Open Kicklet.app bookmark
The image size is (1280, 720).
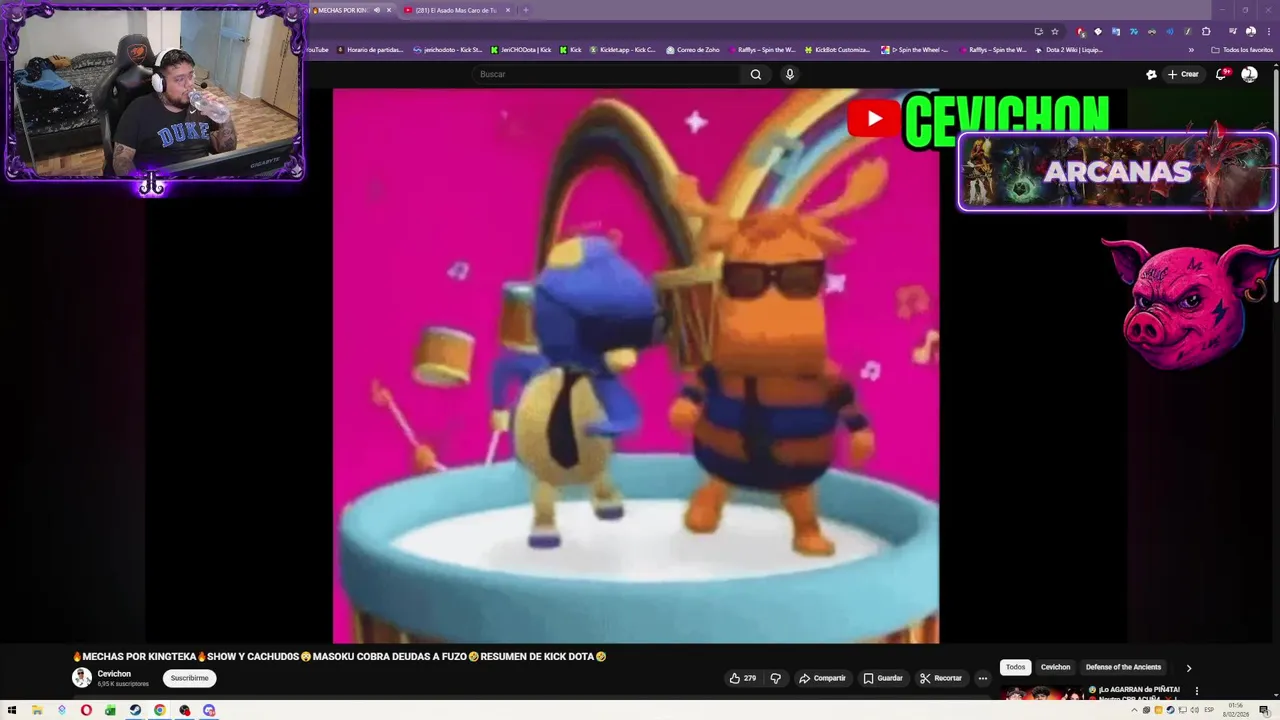click(622, 49)
